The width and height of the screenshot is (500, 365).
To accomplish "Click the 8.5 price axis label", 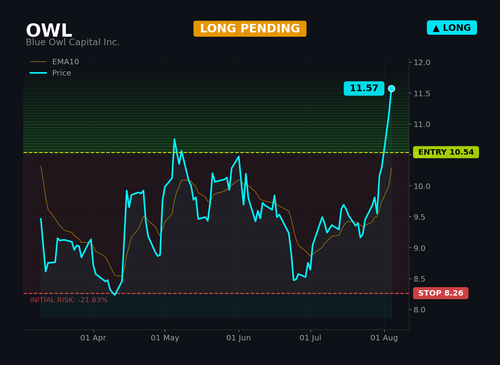I will coord(419,279).
